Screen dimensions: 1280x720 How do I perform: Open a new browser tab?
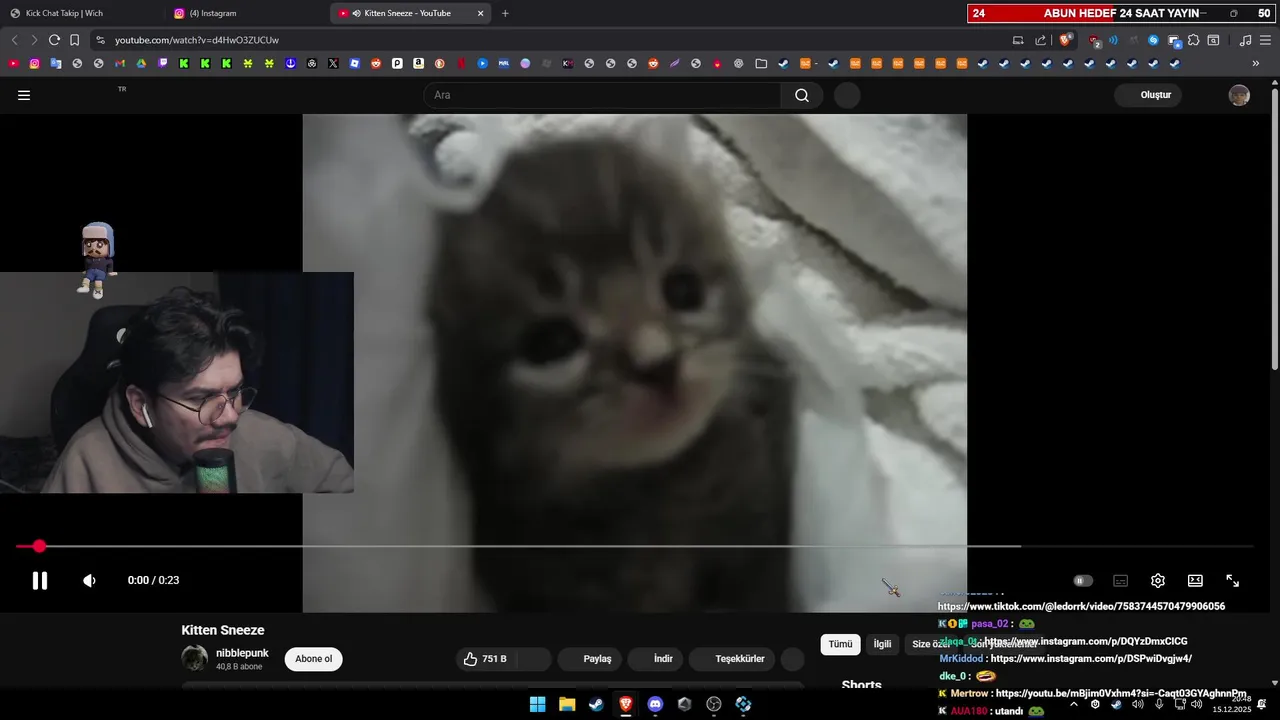[505, 13]
